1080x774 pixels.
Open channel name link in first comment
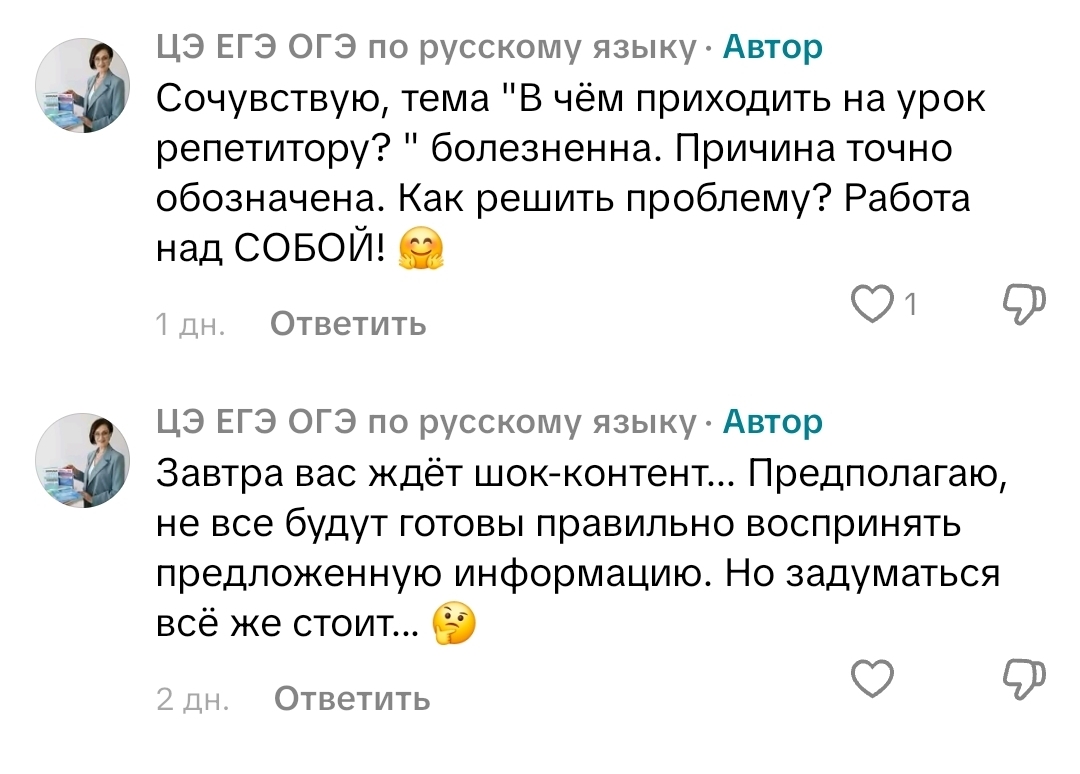[426, 47]
